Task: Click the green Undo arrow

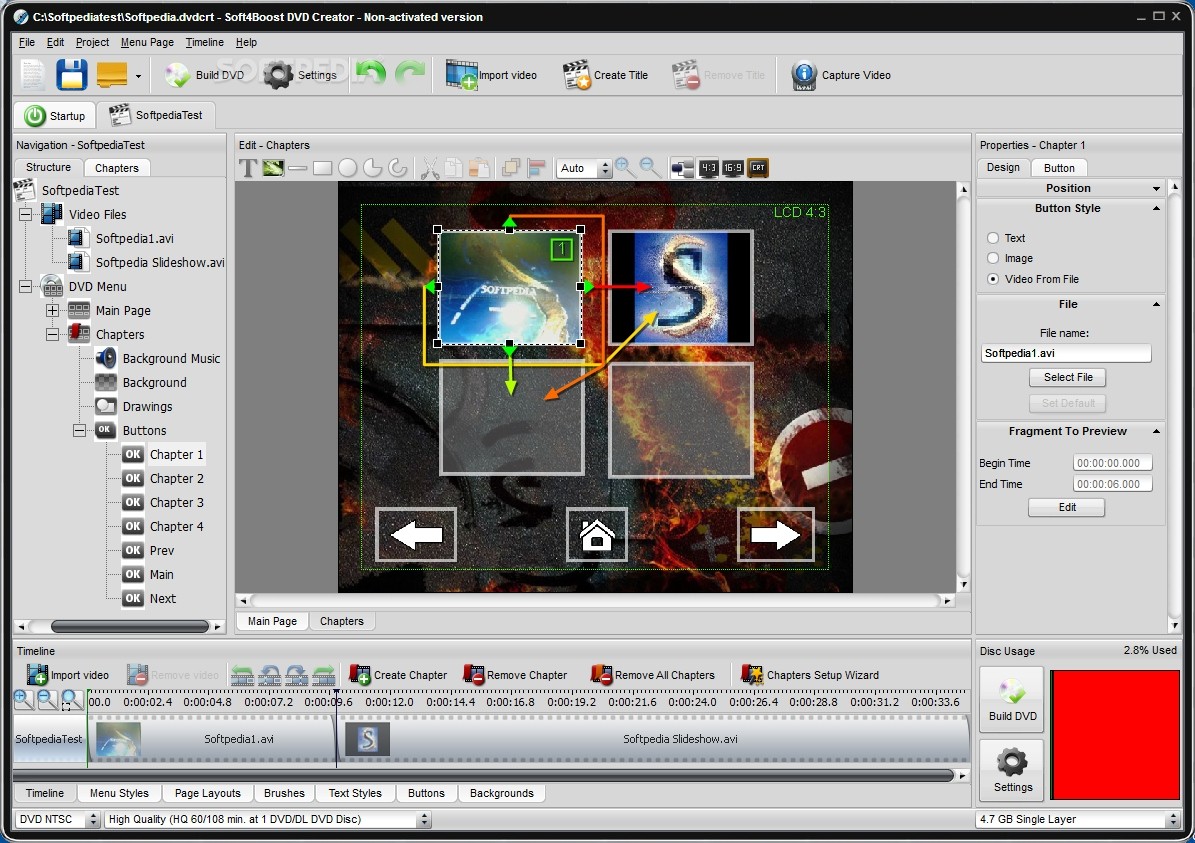Action: (x=371, y=73)
